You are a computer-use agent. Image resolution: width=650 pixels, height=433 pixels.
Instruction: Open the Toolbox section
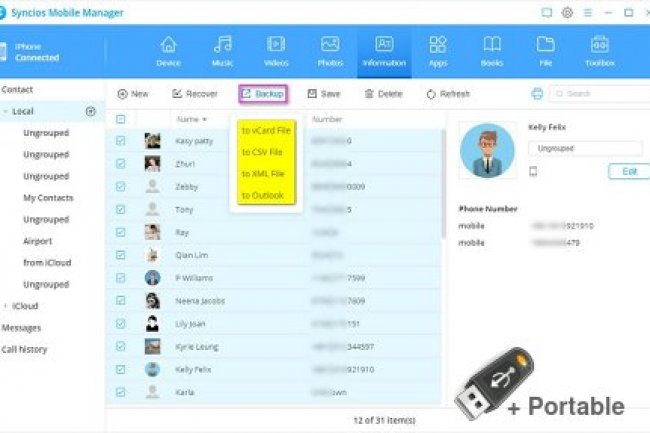[x=599, y=50]
